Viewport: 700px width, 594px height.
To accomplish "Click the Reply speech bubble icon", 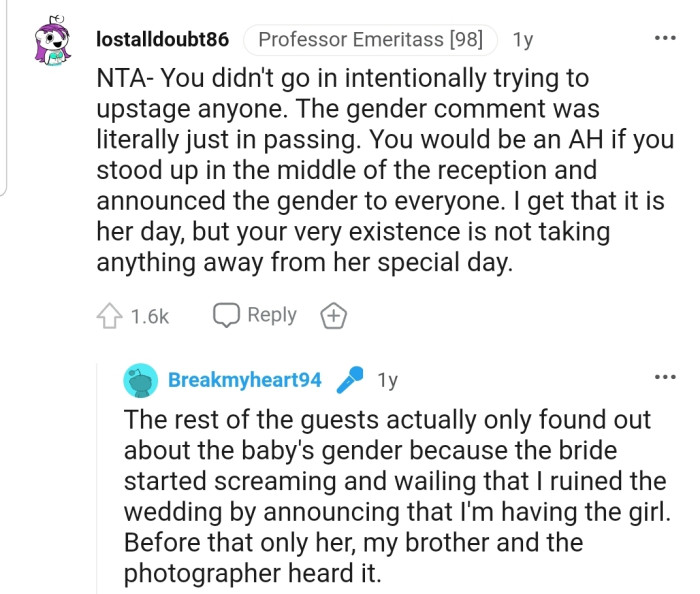I will (x=225, y=316).
